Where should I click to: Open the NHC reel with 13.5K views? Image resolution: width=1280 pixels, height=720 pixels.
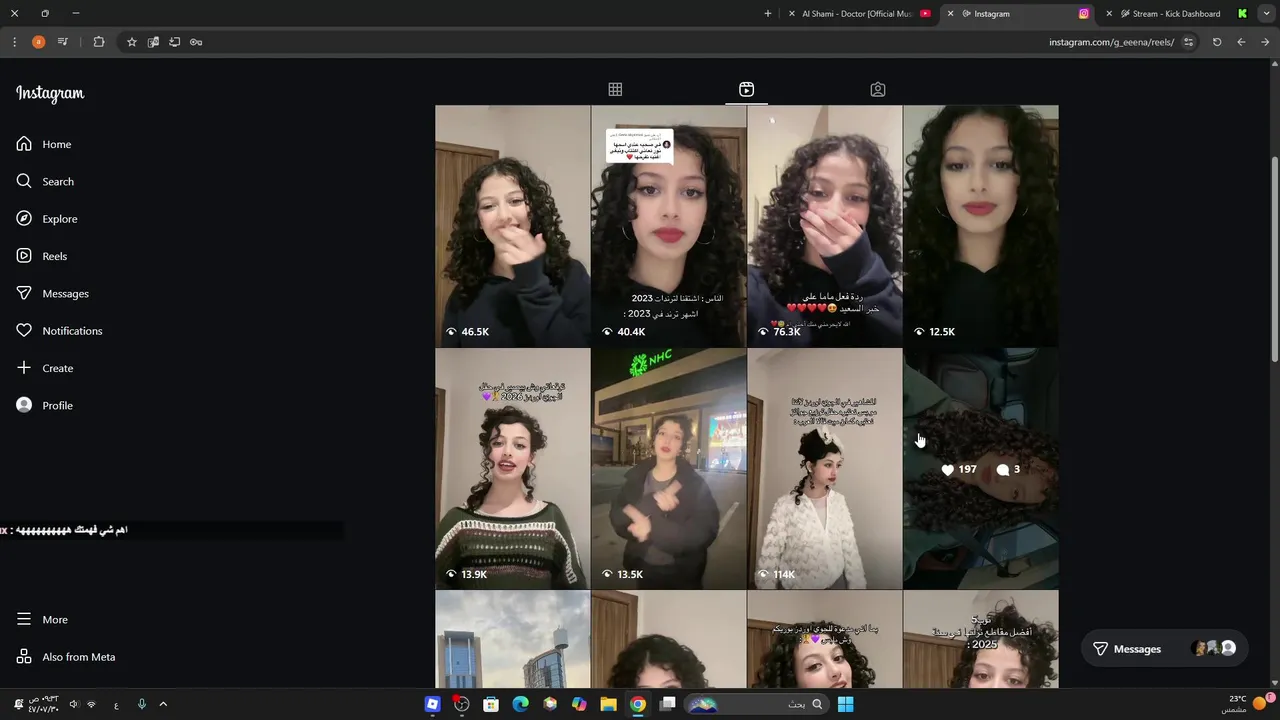pyautogui.click(x=668, y=468)
